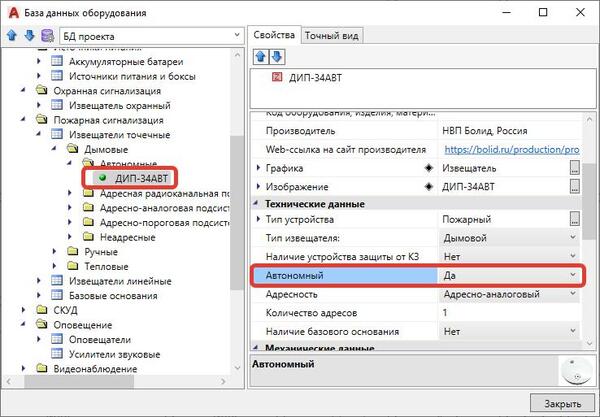Screen dimensions: 600x417
Task: Click the down arrow above the equipment tree
Action: [x=28, y=37]
